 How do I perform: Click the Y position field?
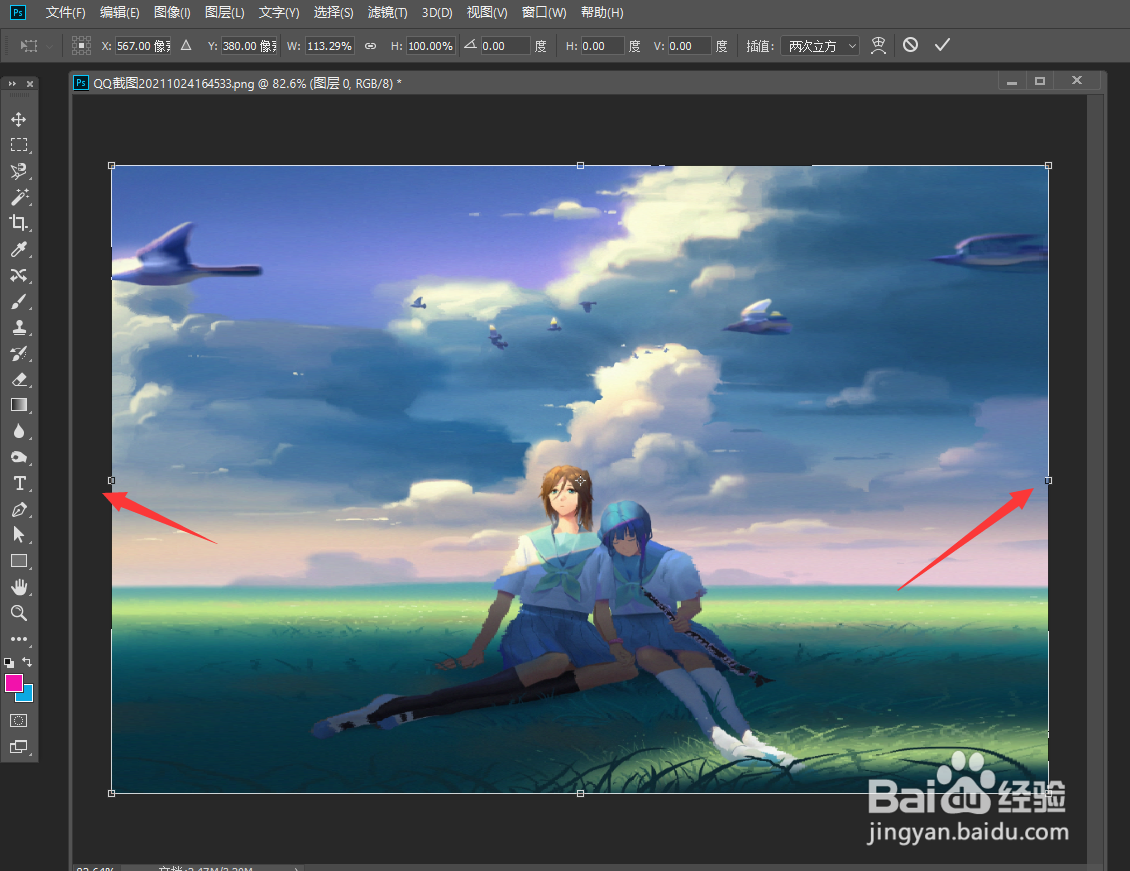(249, 46)
